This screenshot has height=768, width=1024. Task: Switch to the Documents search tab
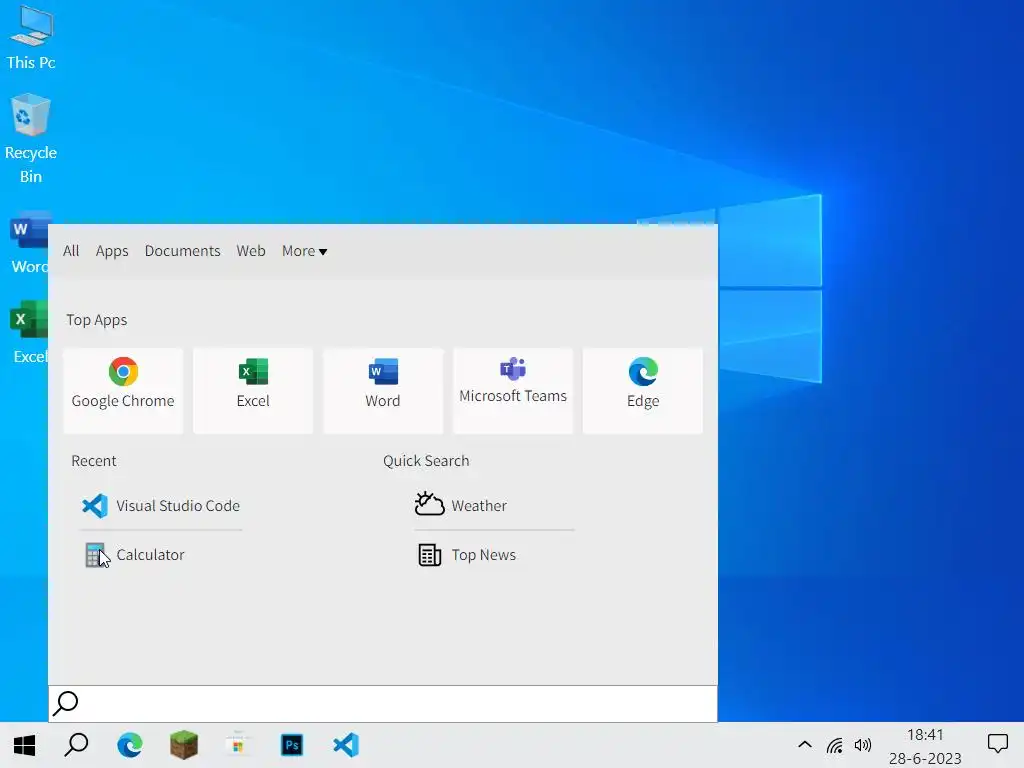pyautogui.click(x=182, y=251)
